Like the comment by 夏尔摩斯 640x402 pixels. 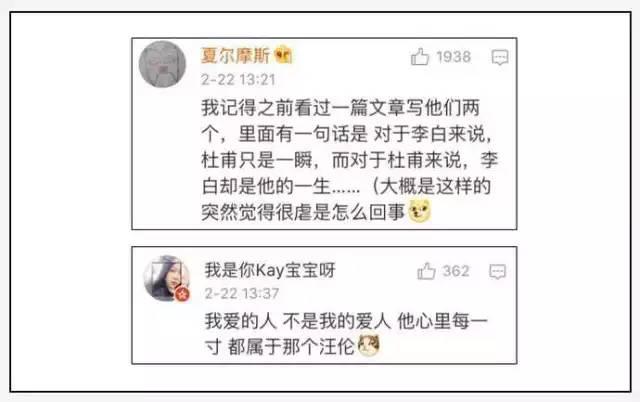click(x=420, y=57)
